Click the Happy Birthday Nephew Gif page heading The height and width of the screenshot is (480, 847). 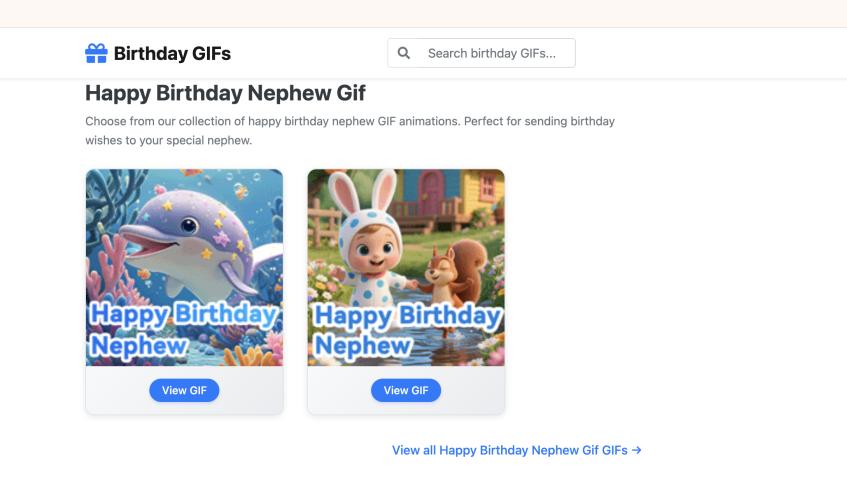tap(225, 93)
